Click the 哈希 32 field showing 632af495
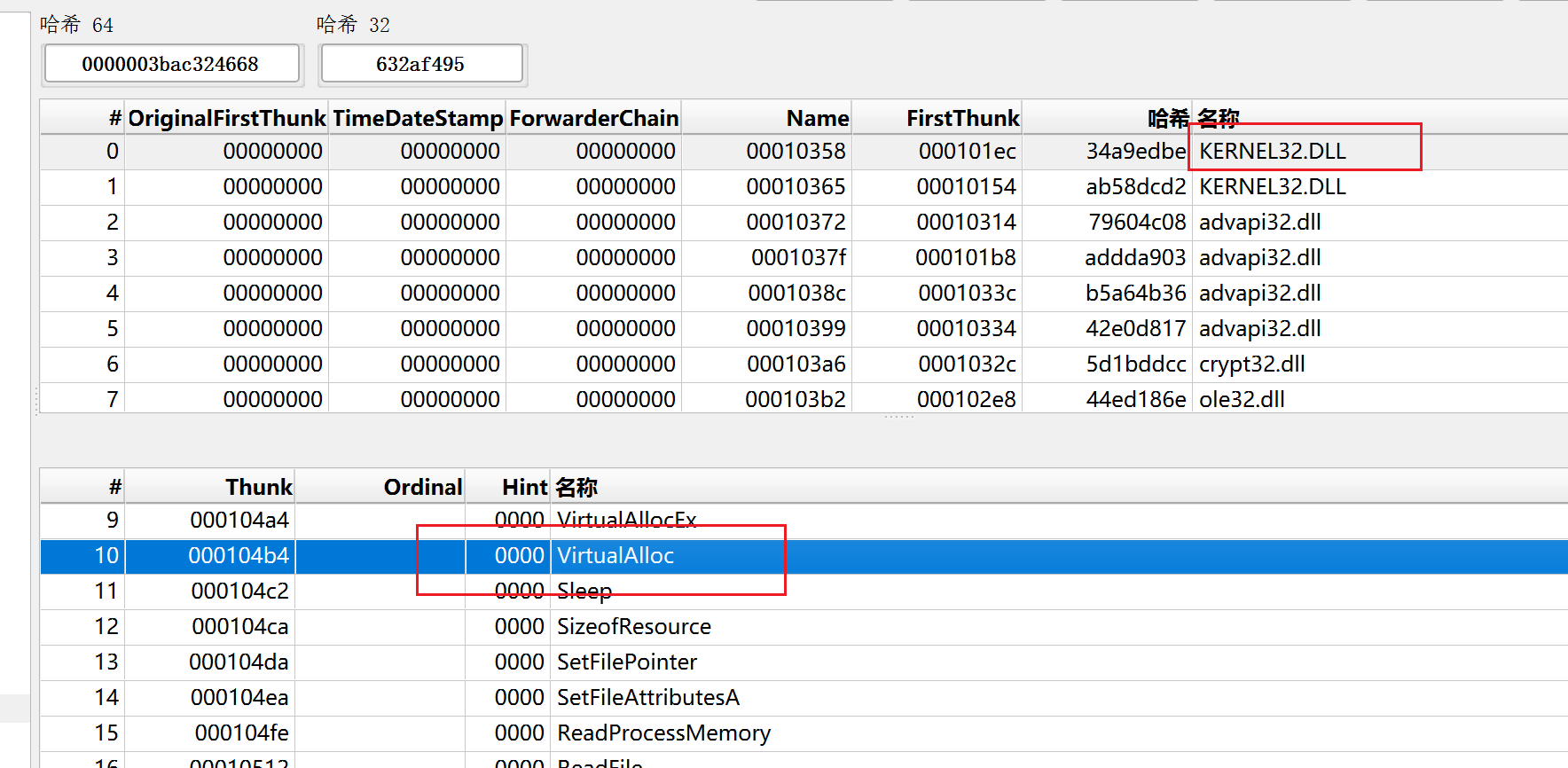 [421, 64]
